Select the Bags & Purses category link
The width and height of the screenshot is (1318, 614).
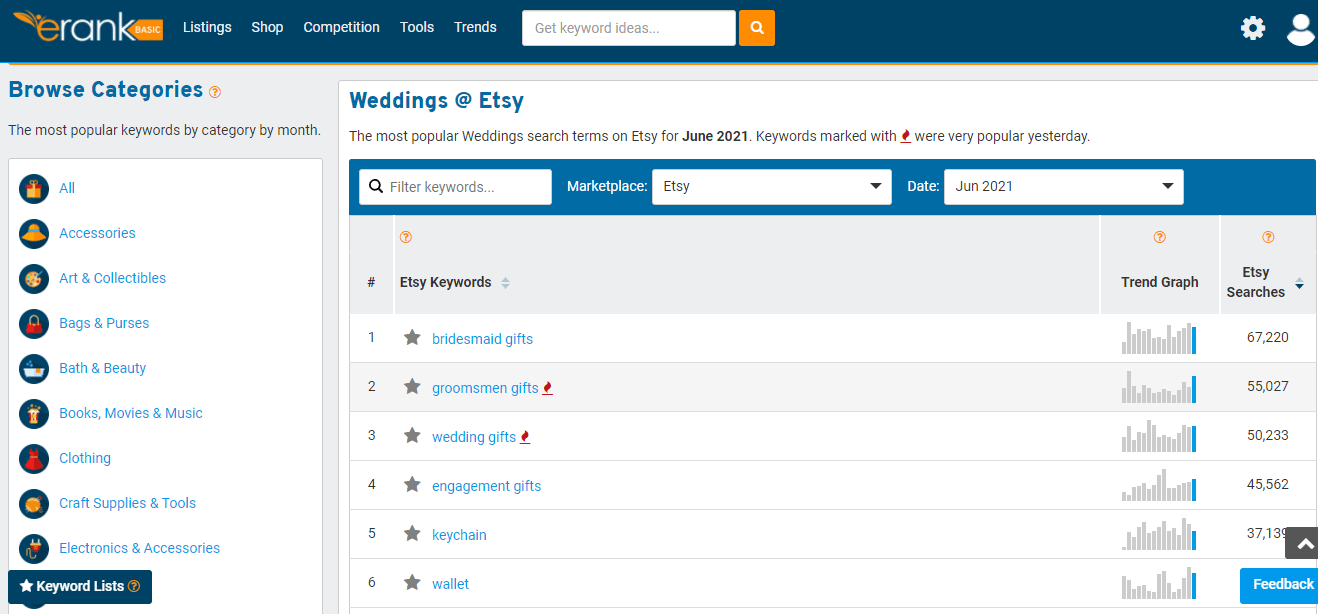pos(104,323)
